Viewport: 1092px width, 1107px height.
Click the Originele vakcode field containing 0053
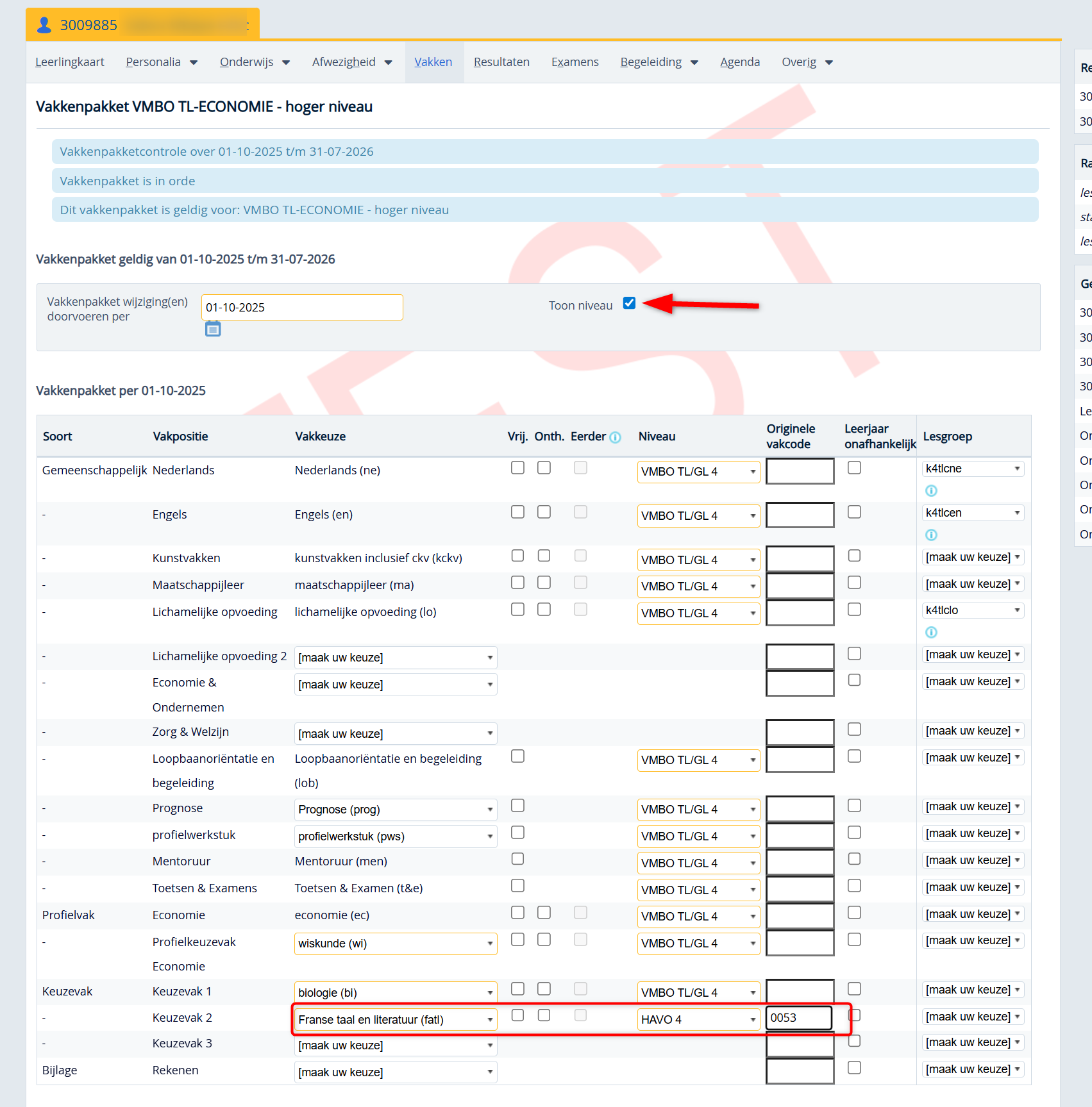(x=799, y=1018)
